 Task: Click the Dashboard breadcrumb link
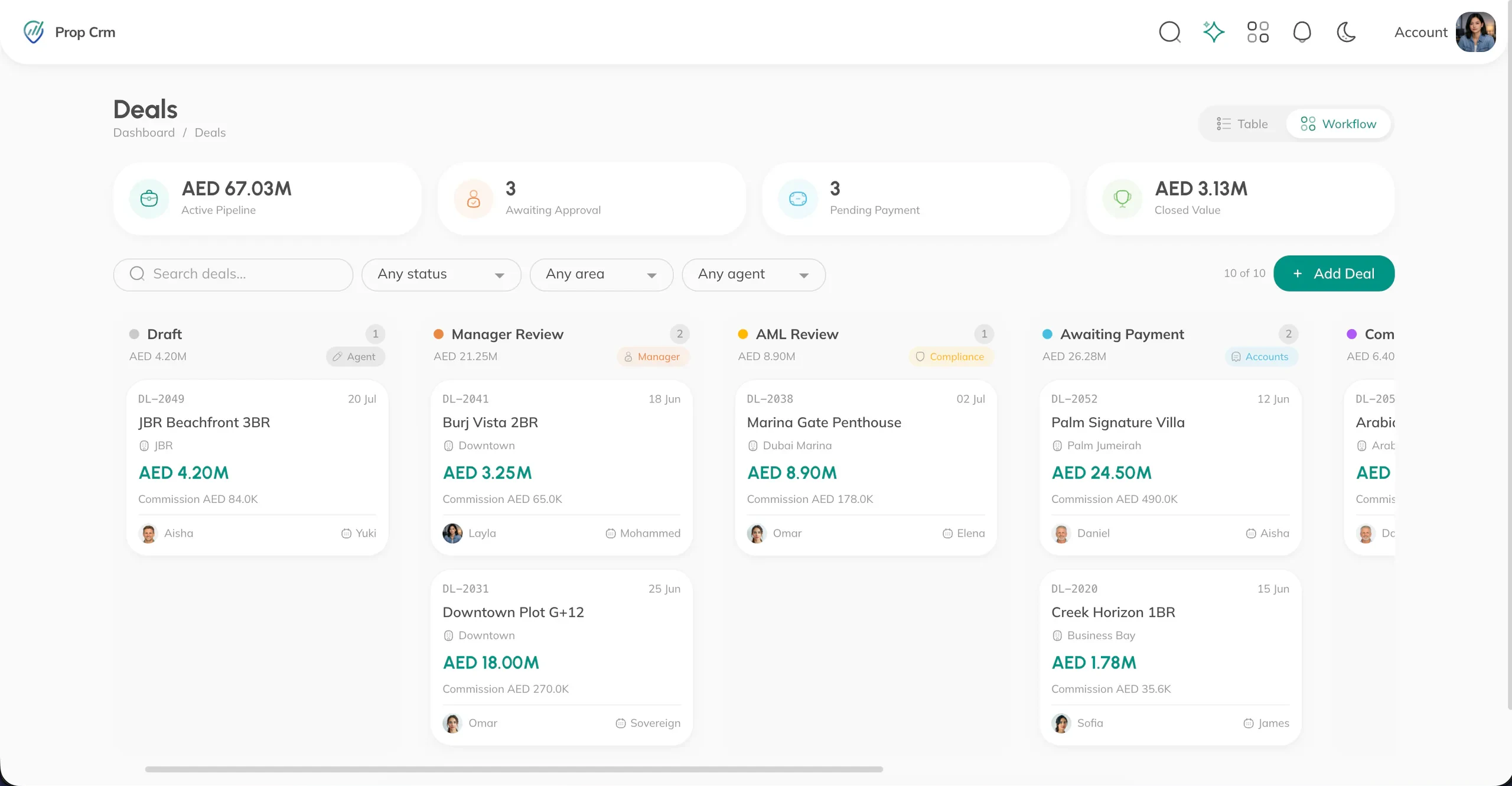[144, 132]
